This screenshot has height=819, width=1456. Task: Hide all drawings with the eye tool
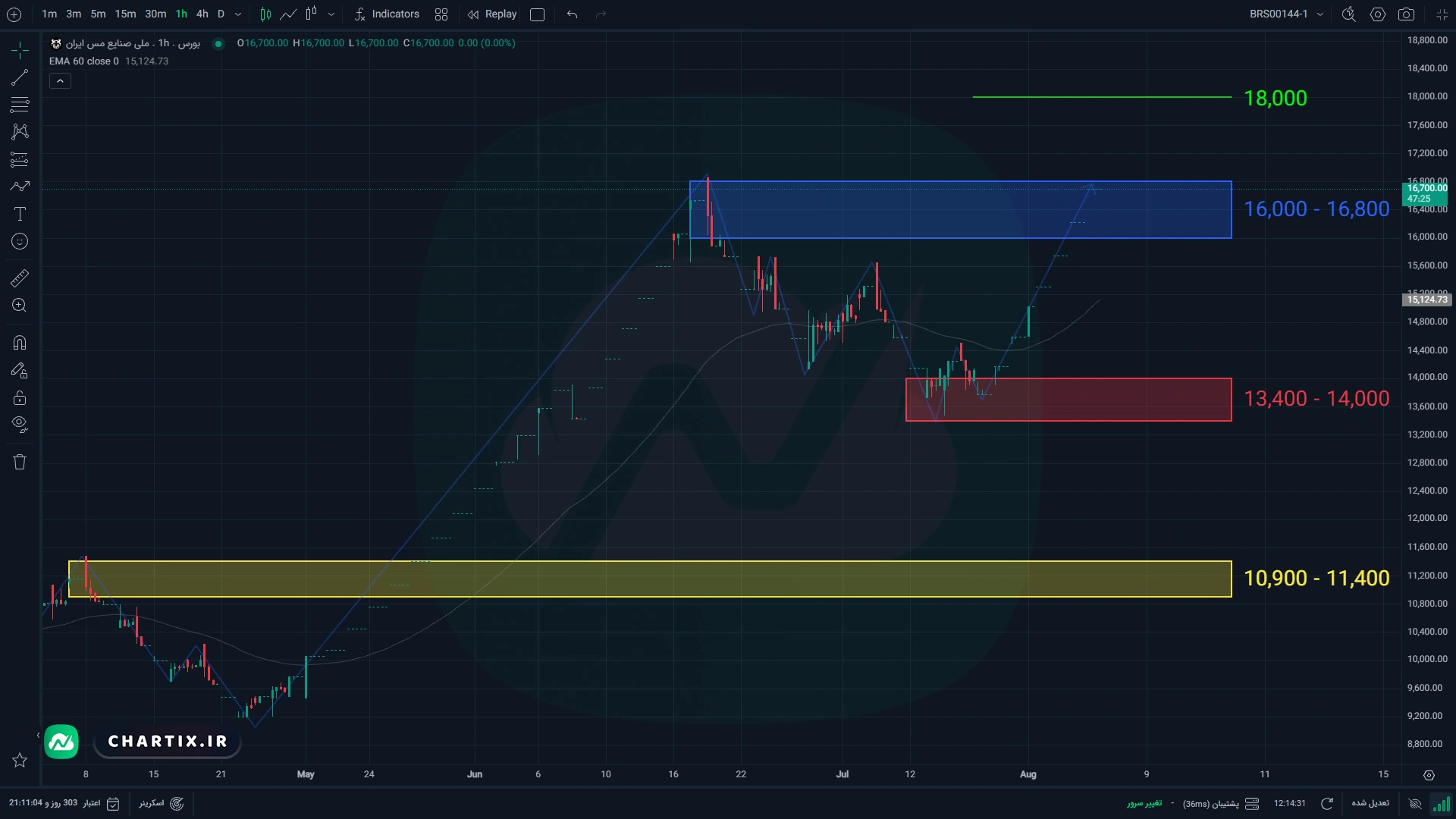pyautogui.click(x=20, y=425)
